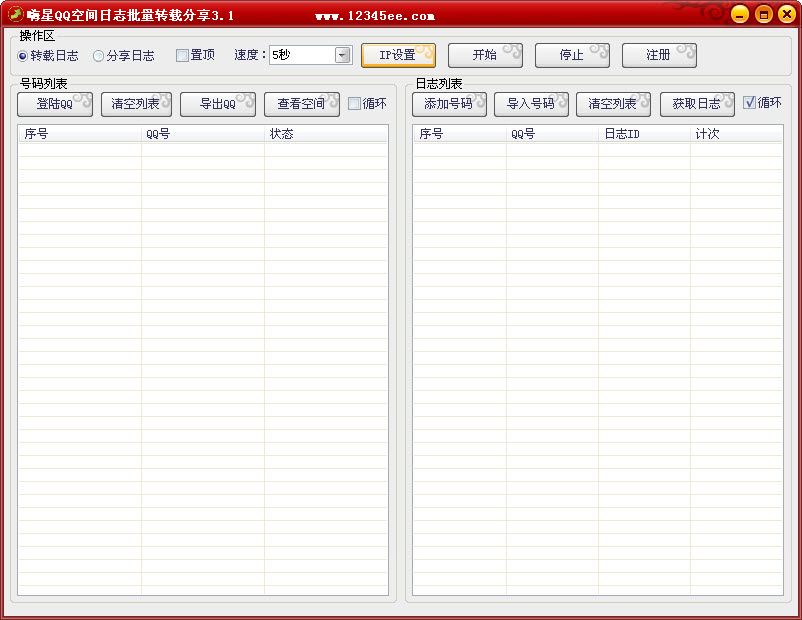Click QQ号 column header in 日志列表
The image size is (802, 620).
pos(552,134)
